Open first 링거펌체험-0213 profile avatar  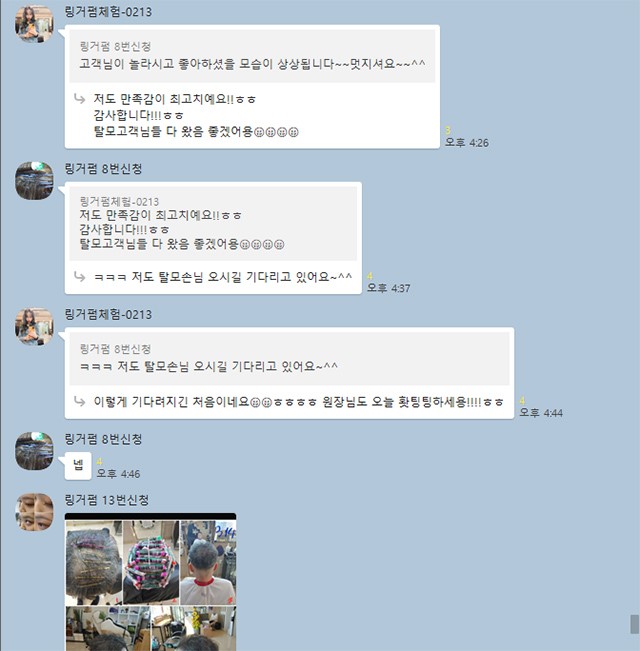[34, 24]
